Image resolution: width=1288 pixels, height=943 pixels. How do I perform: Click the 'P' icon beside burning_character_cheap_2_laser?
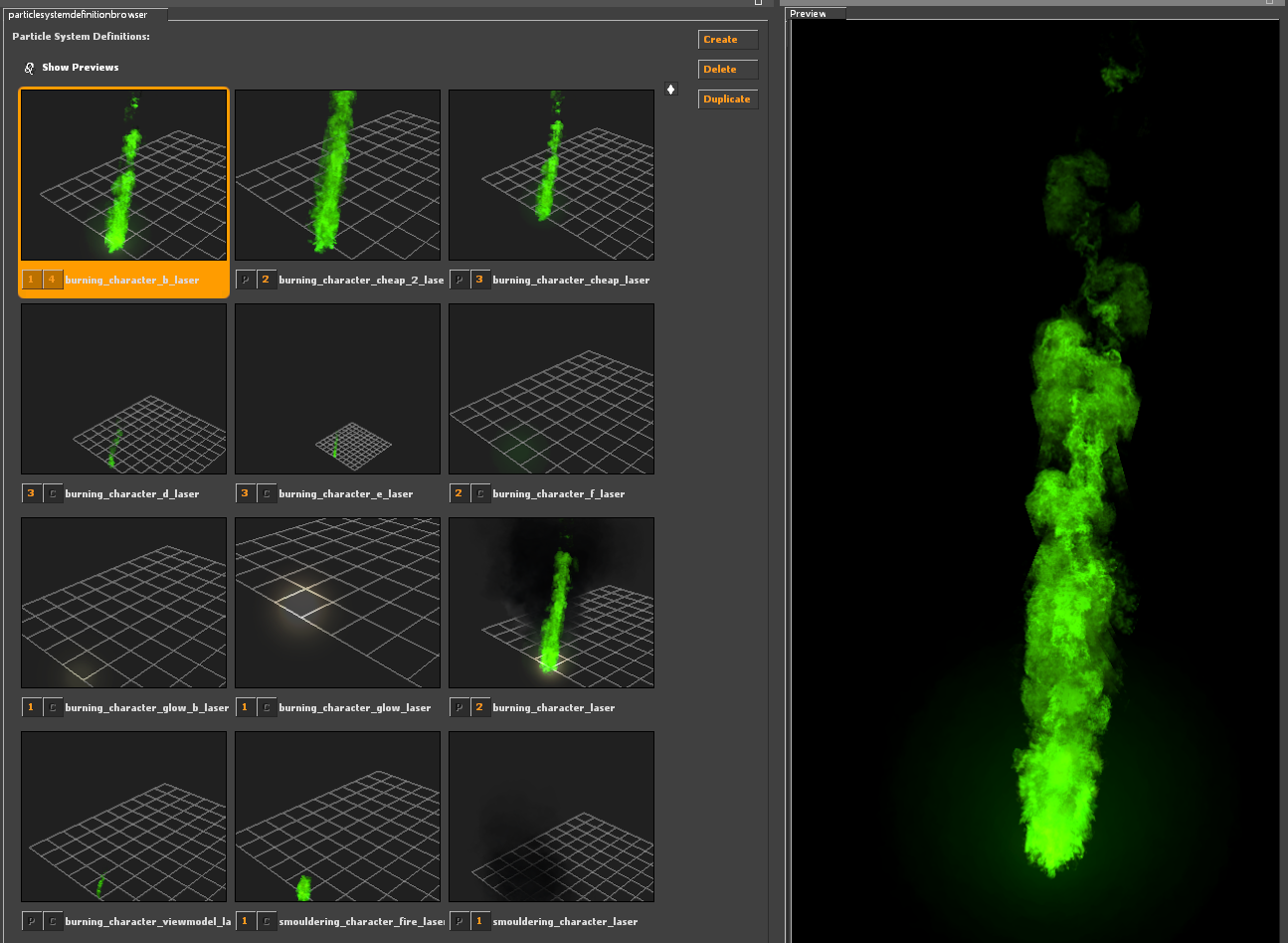pyautogui.click(x=246, y=280)
